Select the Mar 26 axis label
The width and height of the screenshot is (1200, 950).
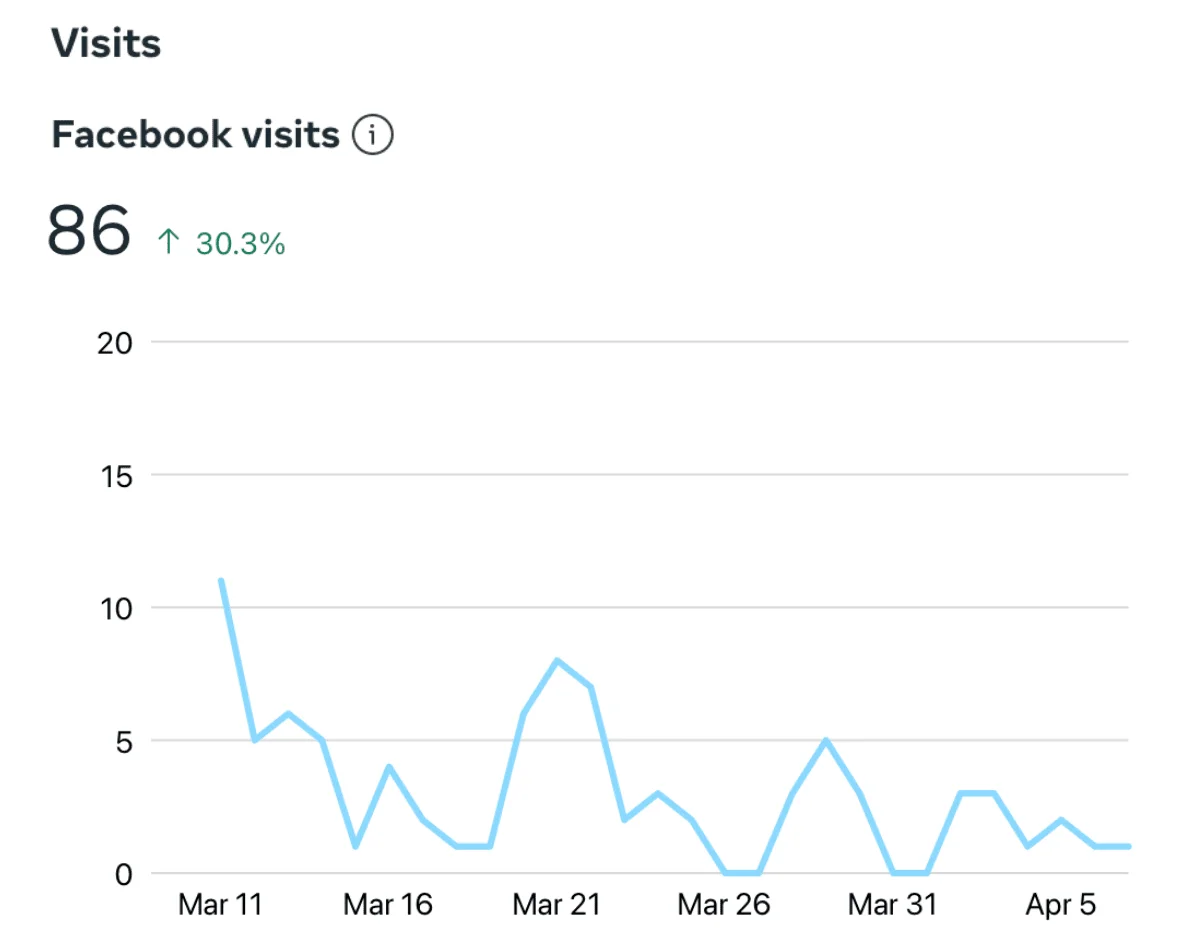tap(724, 905)
